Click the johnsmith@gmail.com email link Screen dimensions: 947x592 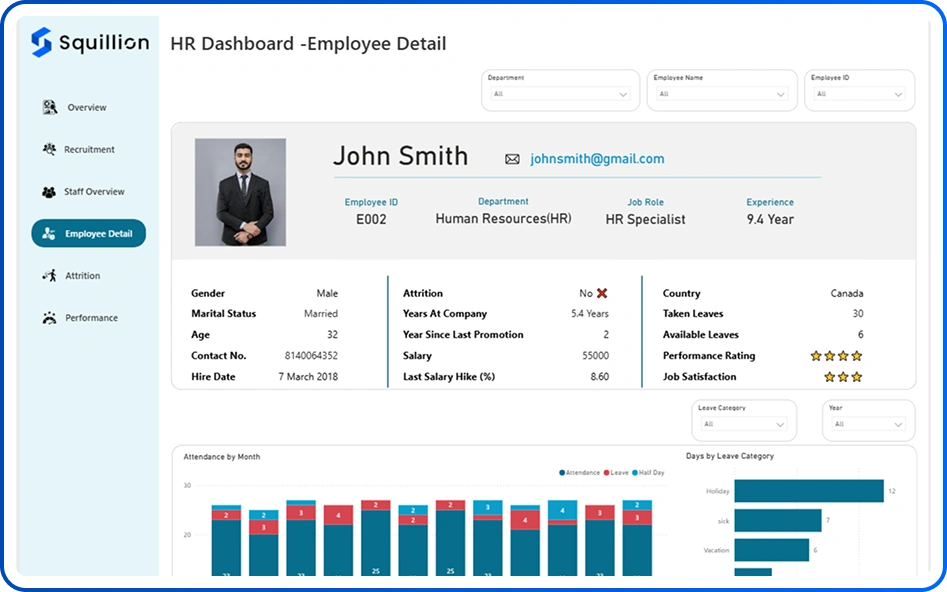click(597, 159)
